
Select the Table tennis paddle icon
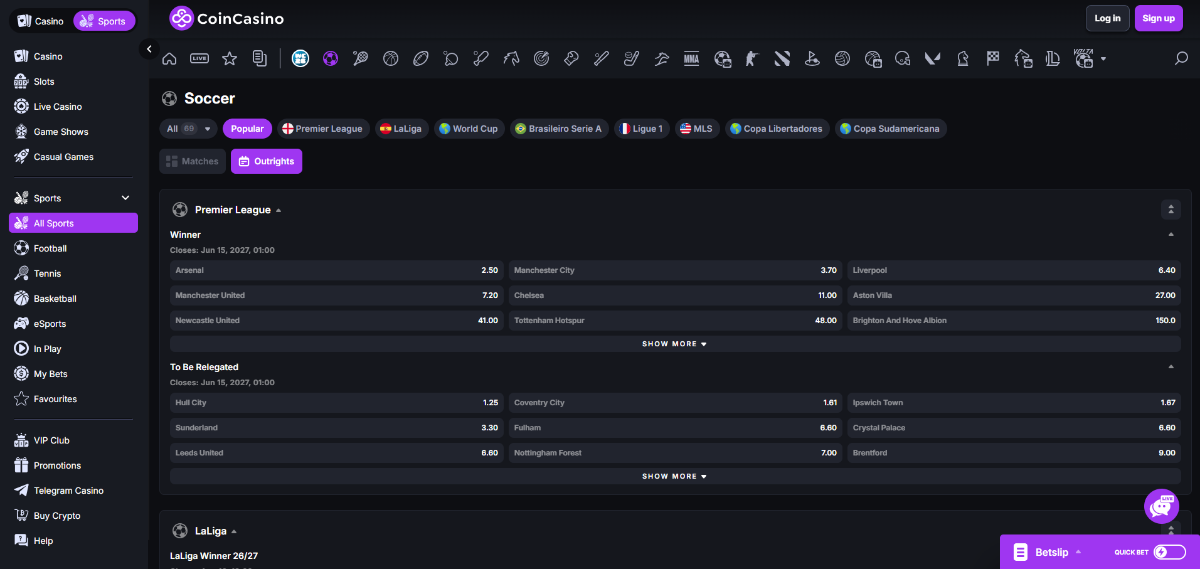click(450, 59)
